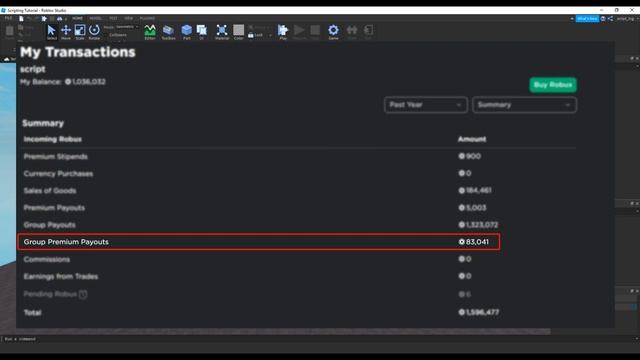
Task: Click the Roblox Studio title bar icon
Action: pos(4,10)
